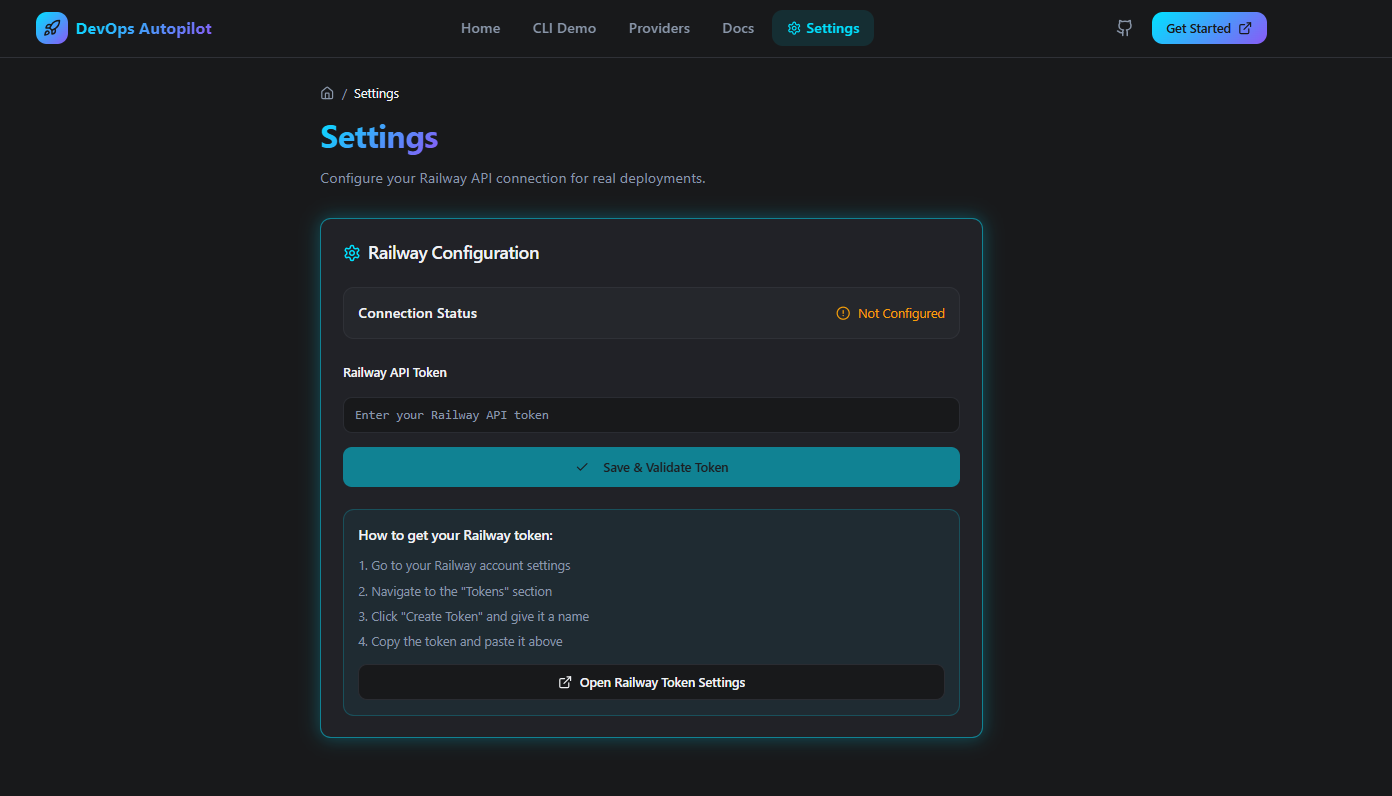Click the Not Configured warning icon
Image resolution: width=1392 pixels, height=796 pixels.
843,313
